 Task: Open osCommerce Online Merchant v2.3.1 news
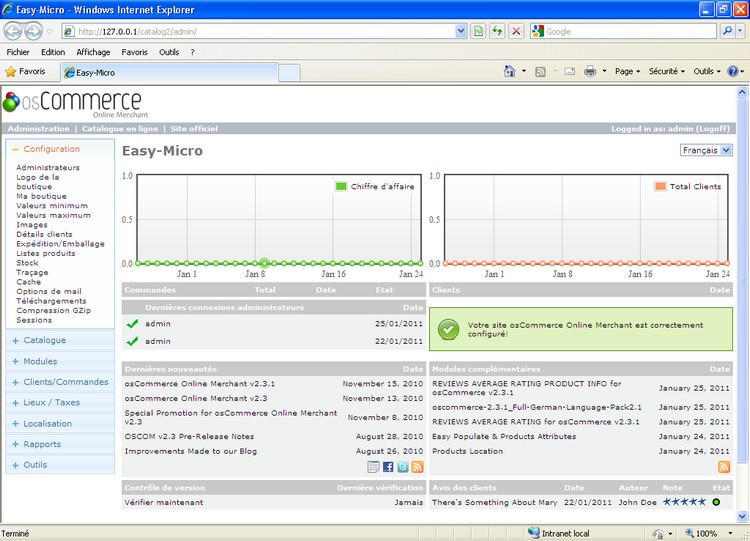(x=200, y=384)
